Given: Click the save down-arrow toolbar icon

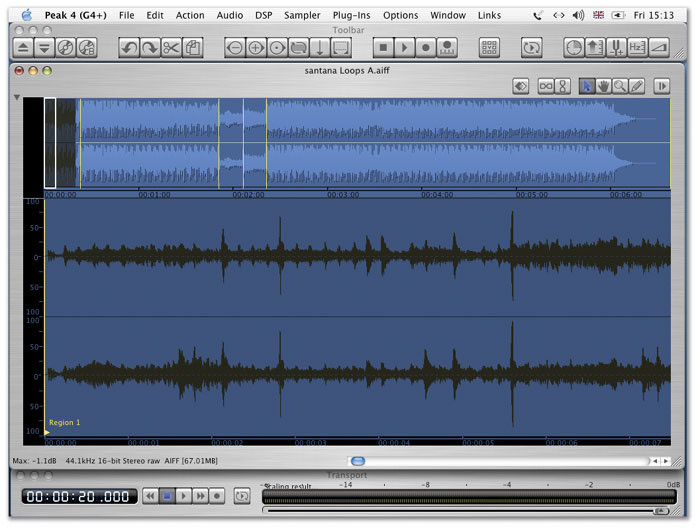Looking at the screenshot, I should 44,48.
